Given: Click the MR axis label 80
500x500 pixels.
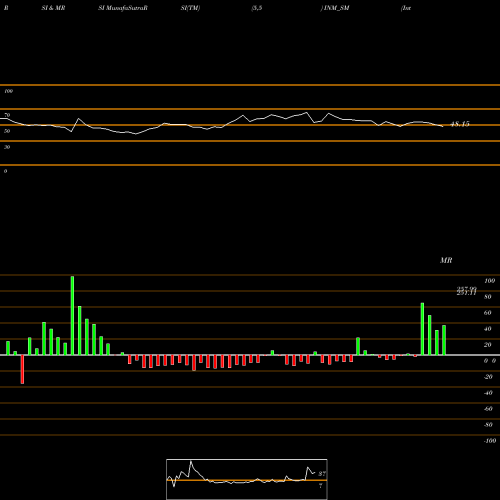Looking at the screenshot, I should coord(488,297).
